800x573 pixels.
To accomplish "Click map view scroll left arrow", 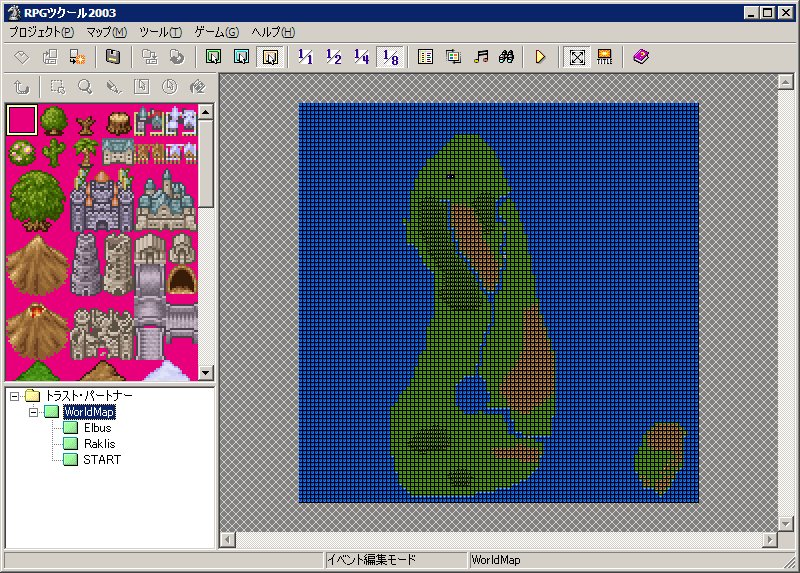I will (228, 540).
